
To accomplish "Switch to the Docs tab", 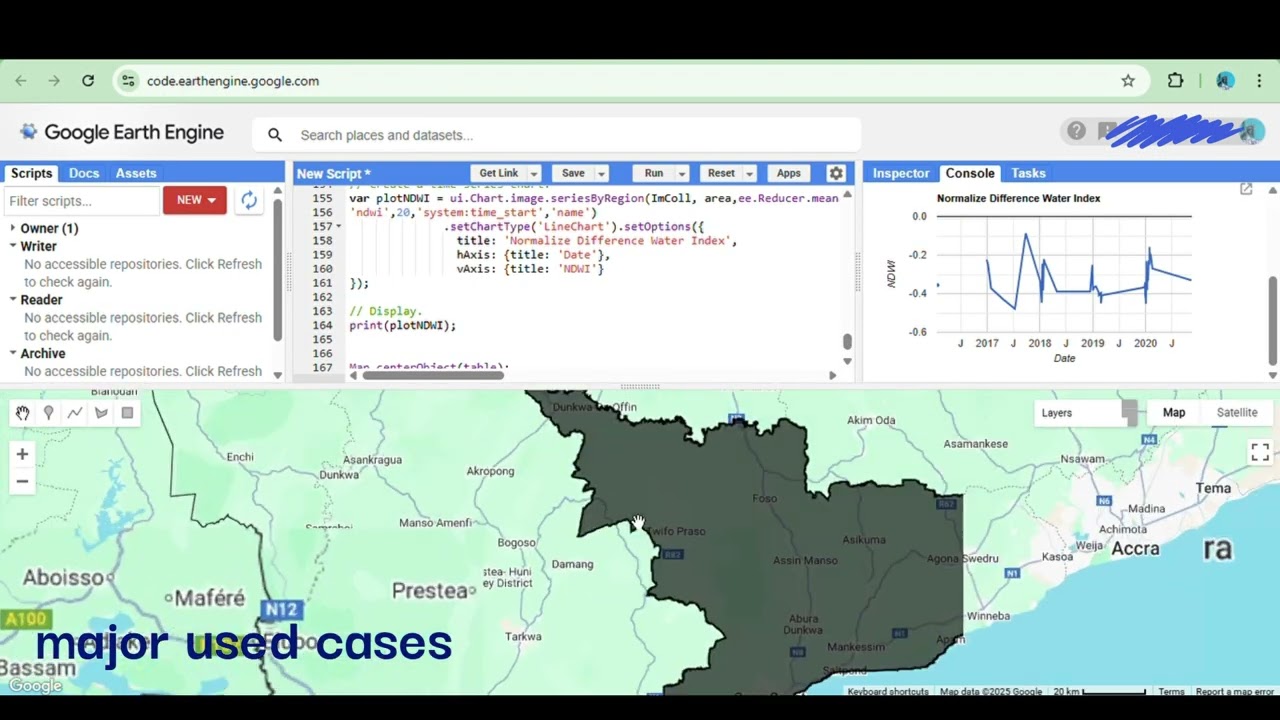I will pos(84,173).
